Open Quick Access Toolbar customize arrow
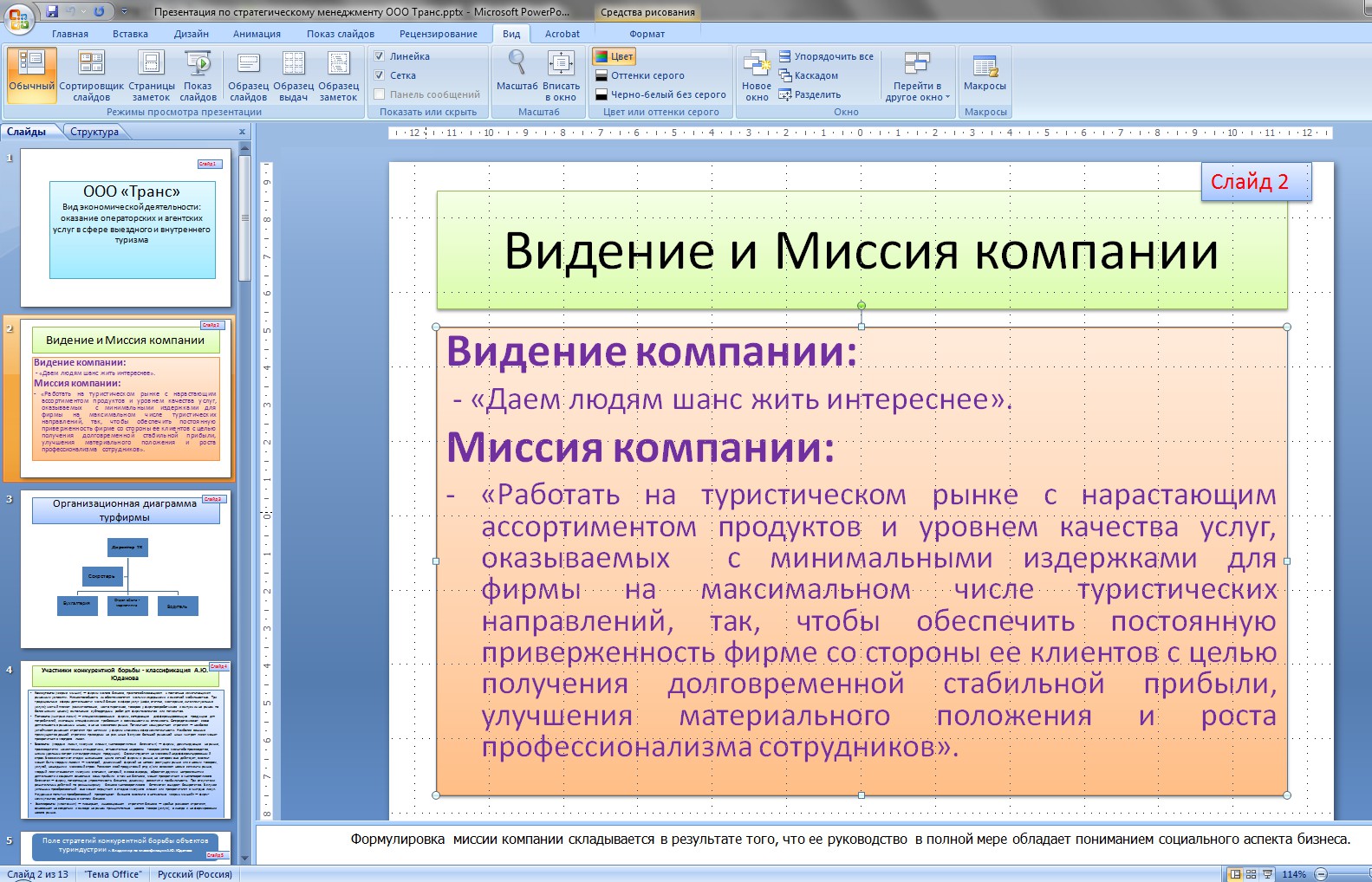Image resolution: width=1372 pixels, height=882 pixels. [124, 12]
